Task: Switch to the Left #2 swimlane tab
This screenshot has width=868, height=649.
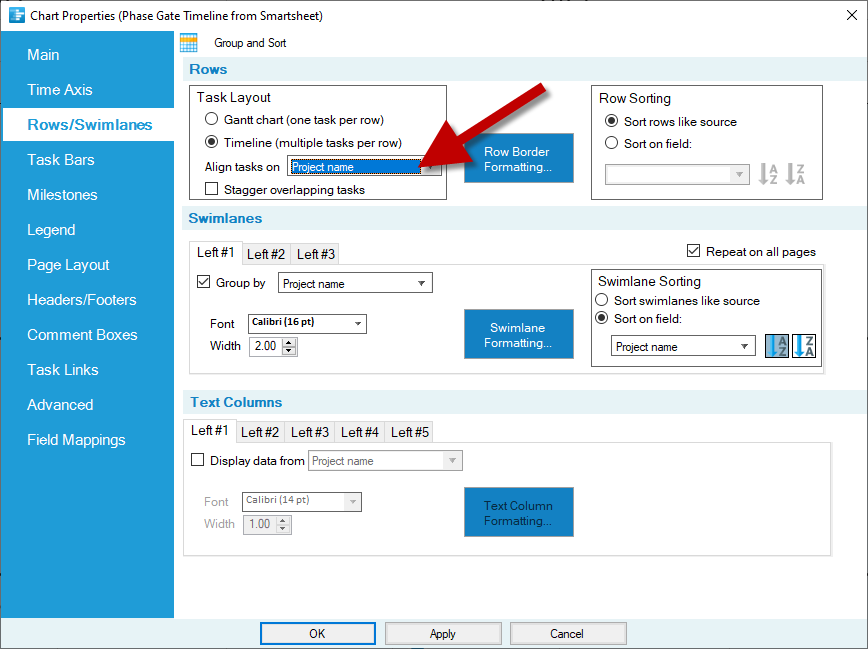Action: (x=265, y=254)
